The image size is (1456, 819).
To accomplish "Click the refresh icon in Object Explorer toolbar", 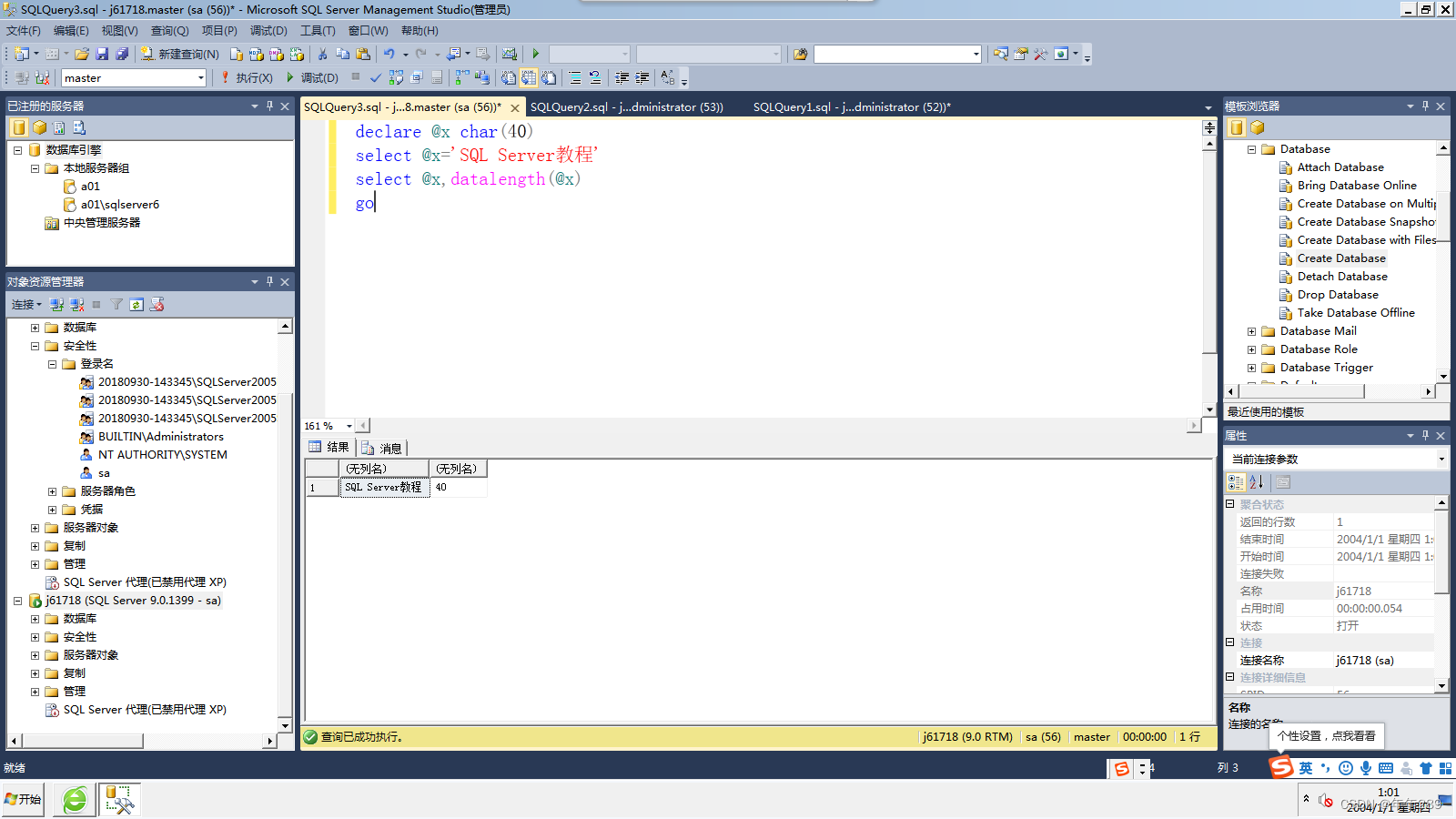I will [x=136, y=304].
